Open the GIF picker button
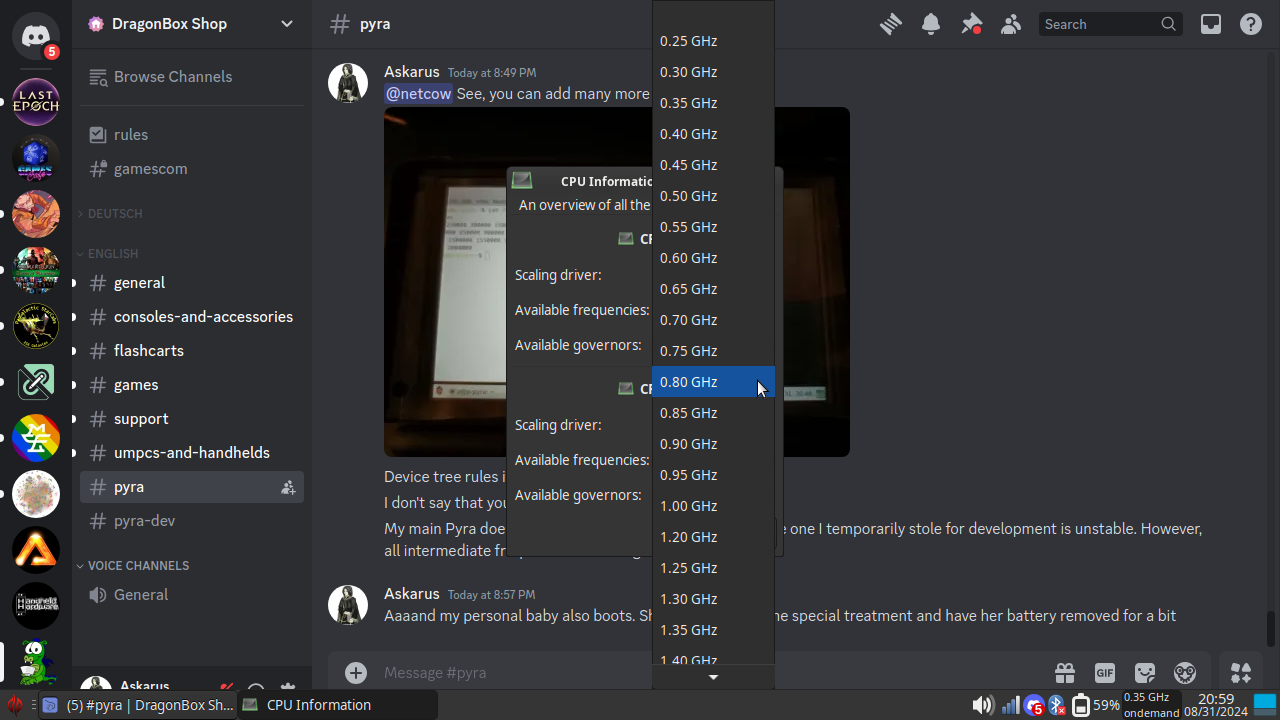 [x=1105, y=673]
